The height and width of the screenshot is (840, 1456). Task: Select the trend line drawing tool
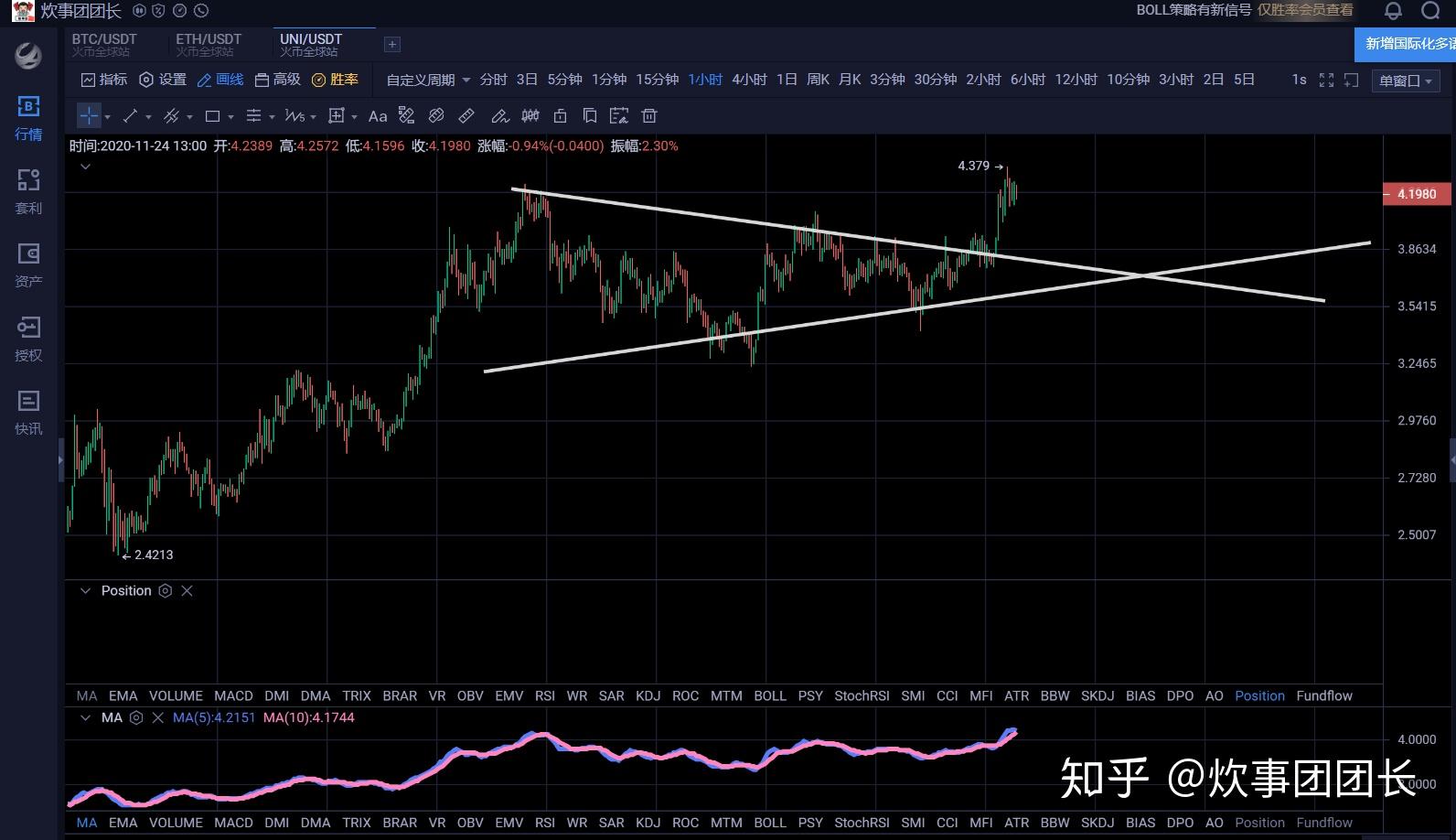130,116
